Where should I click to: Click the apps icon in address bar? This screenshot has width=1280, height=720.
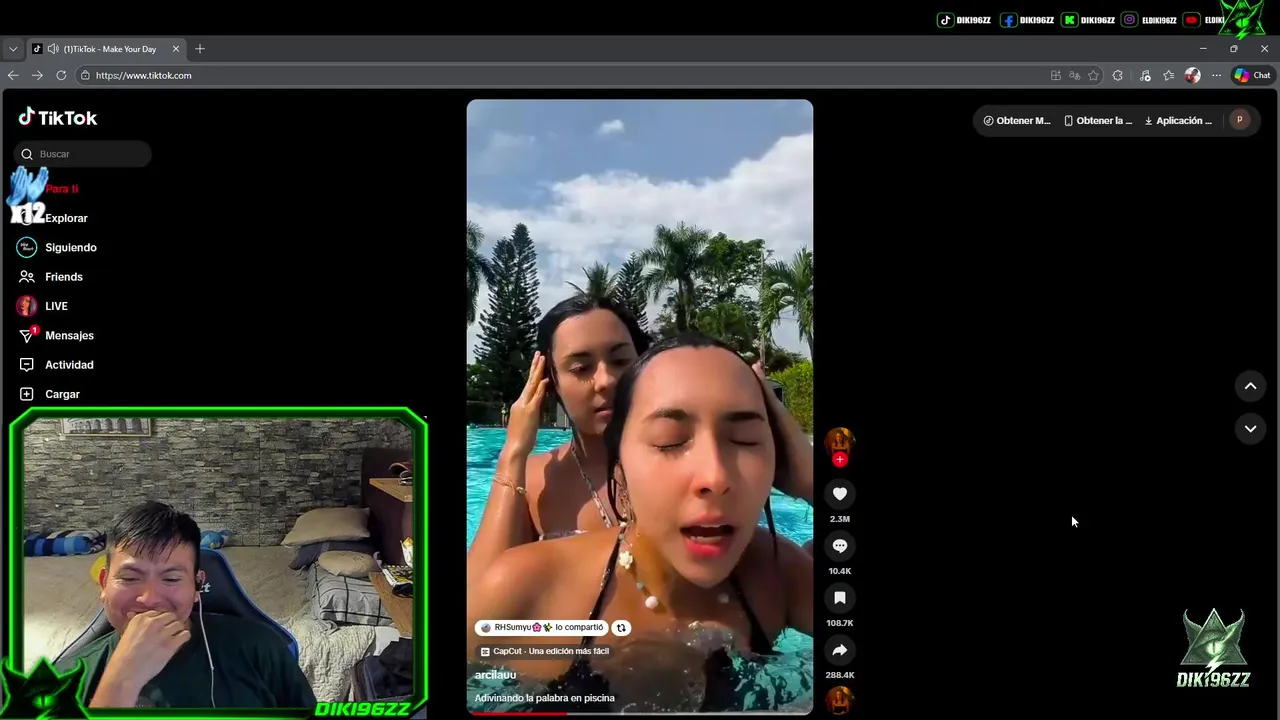click(x=1056, y=75)
